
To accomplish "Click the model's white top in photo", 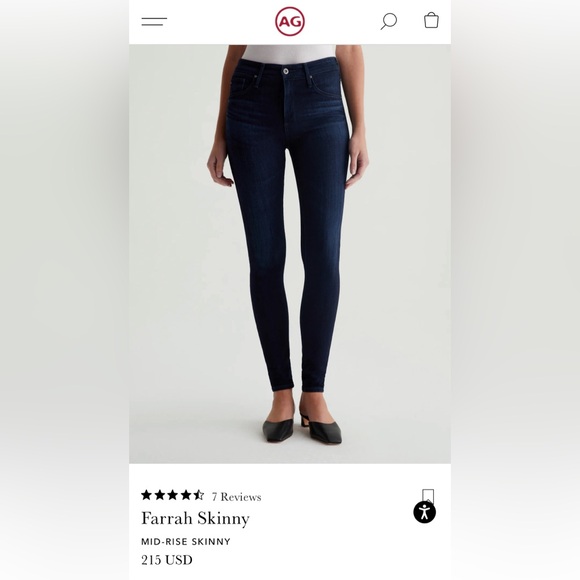I will point(290,53).
